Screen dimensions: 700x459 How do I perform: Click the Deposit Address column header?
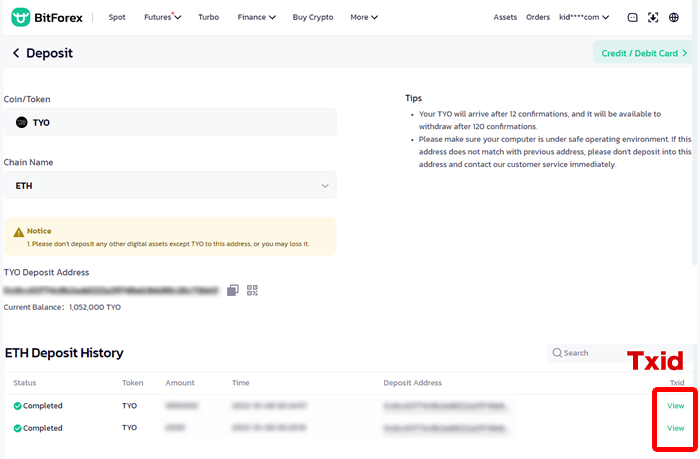point(412,383)
